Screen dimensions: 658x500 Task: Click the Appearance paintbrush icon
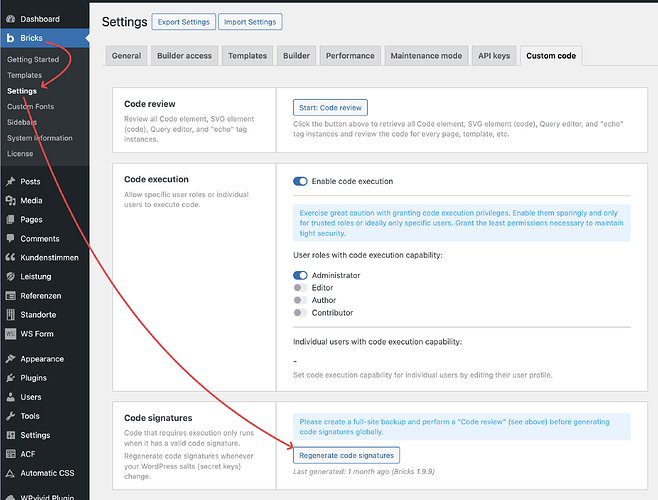tap(10, 359)
